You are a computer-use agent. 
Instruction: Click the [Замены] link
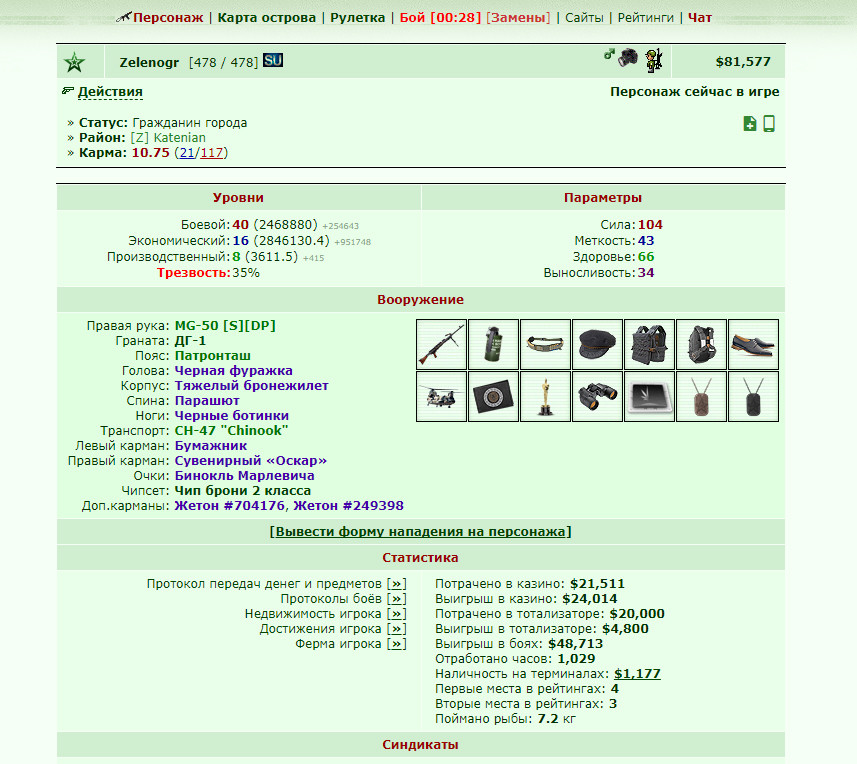point(518,17)
